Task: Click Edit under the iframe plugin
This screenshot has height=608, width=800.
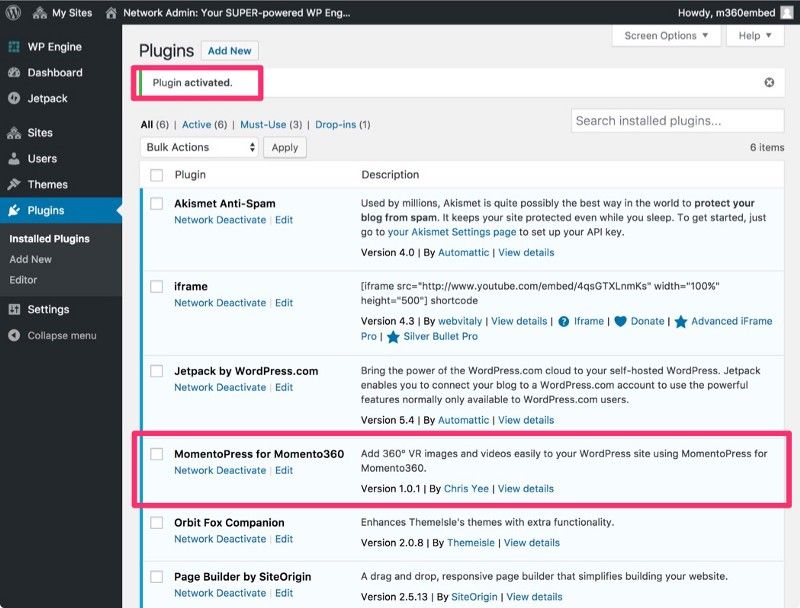Action: [x=284, y=302]
